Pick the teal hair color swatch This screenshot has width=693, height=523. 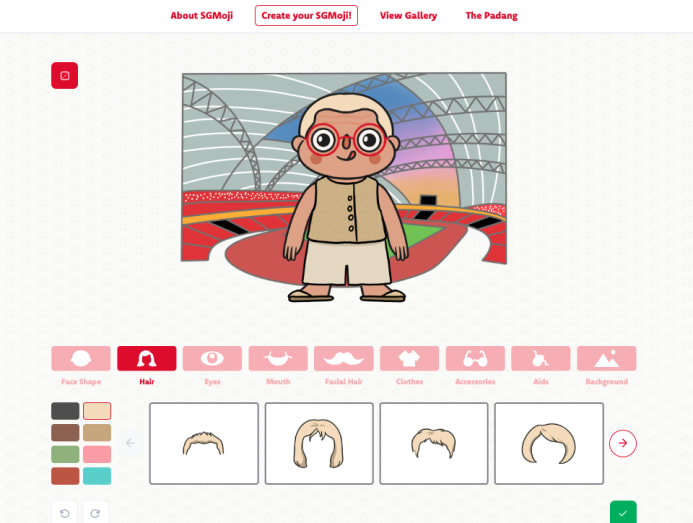click(x=97, y=476)
